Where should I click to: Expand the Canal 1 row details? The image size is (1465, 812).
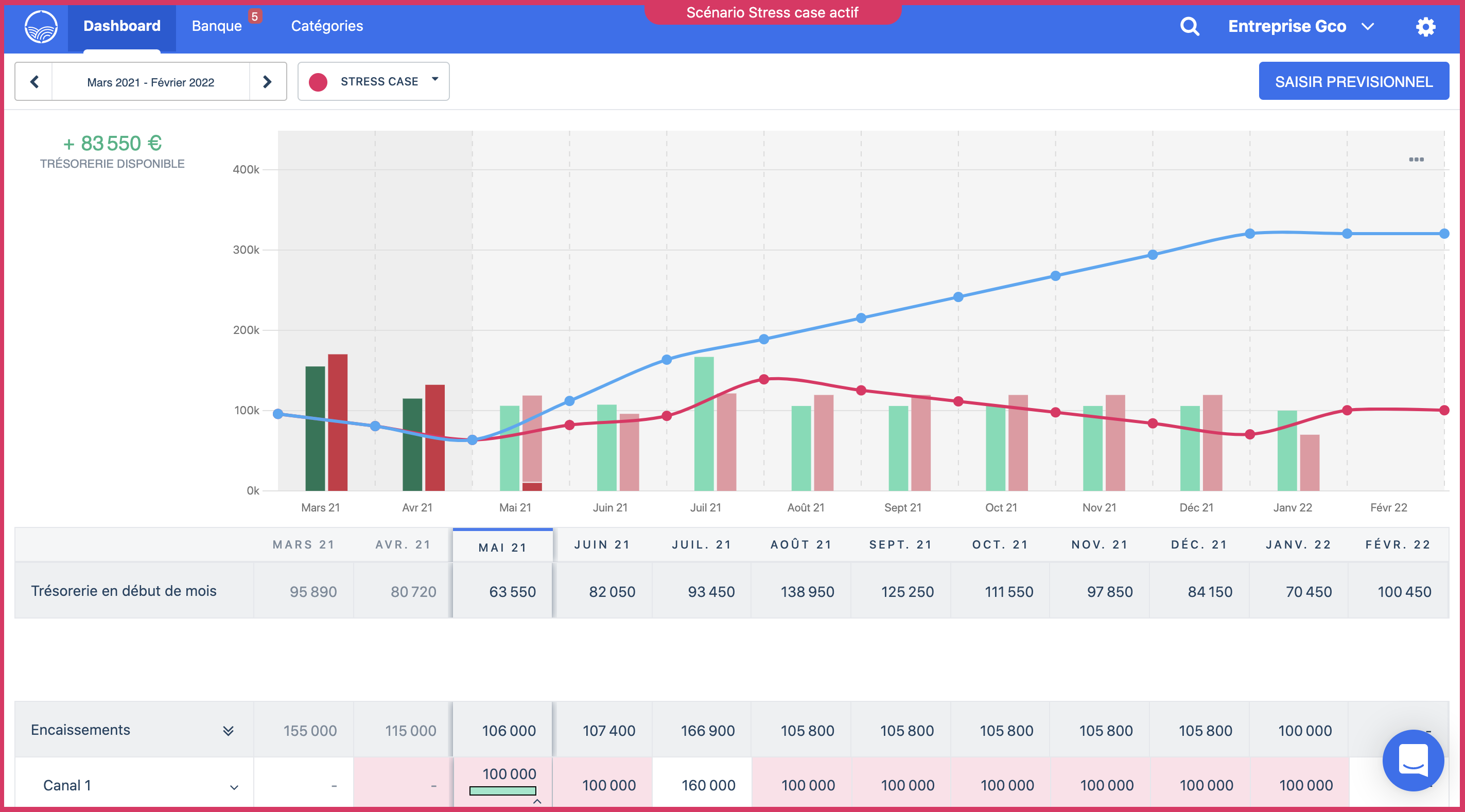(234, 786)
